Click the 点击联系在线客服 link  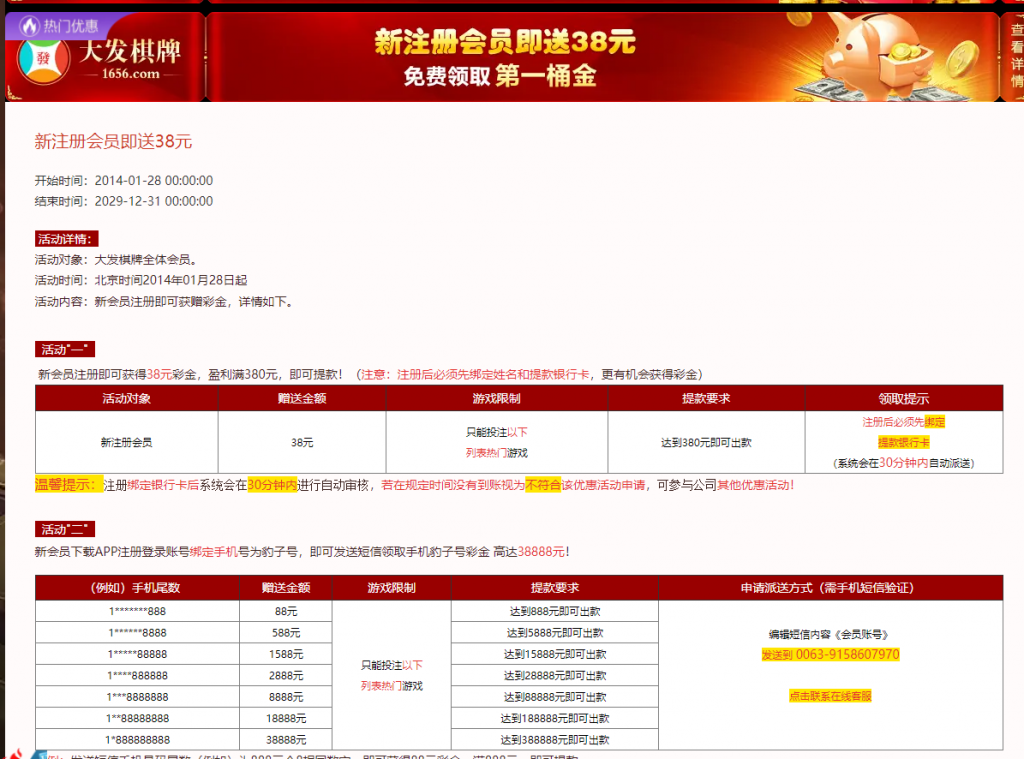click(830, 696)
